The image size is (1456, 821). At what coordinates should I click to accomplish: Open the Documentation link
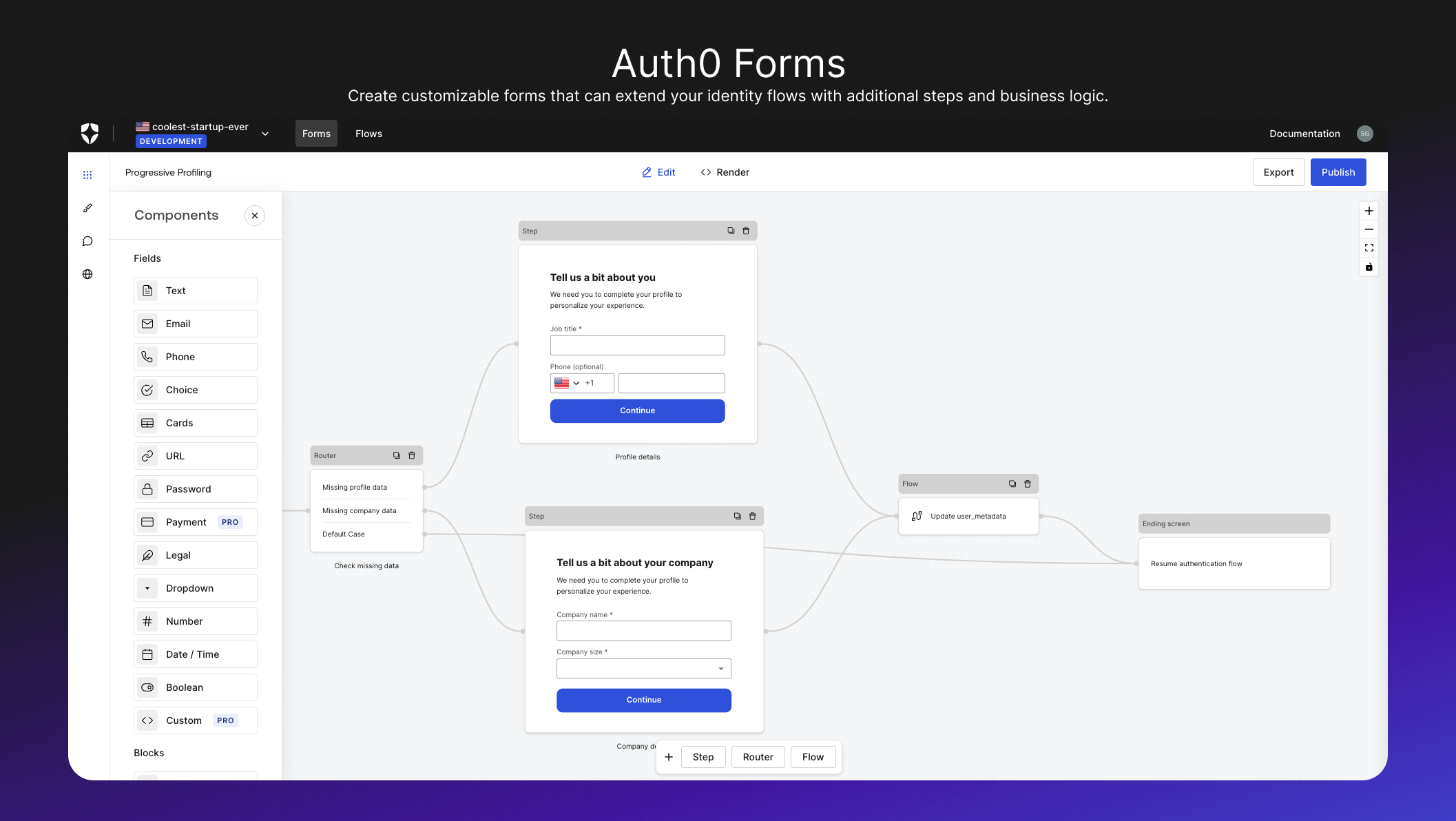[x=1304, y=134]
